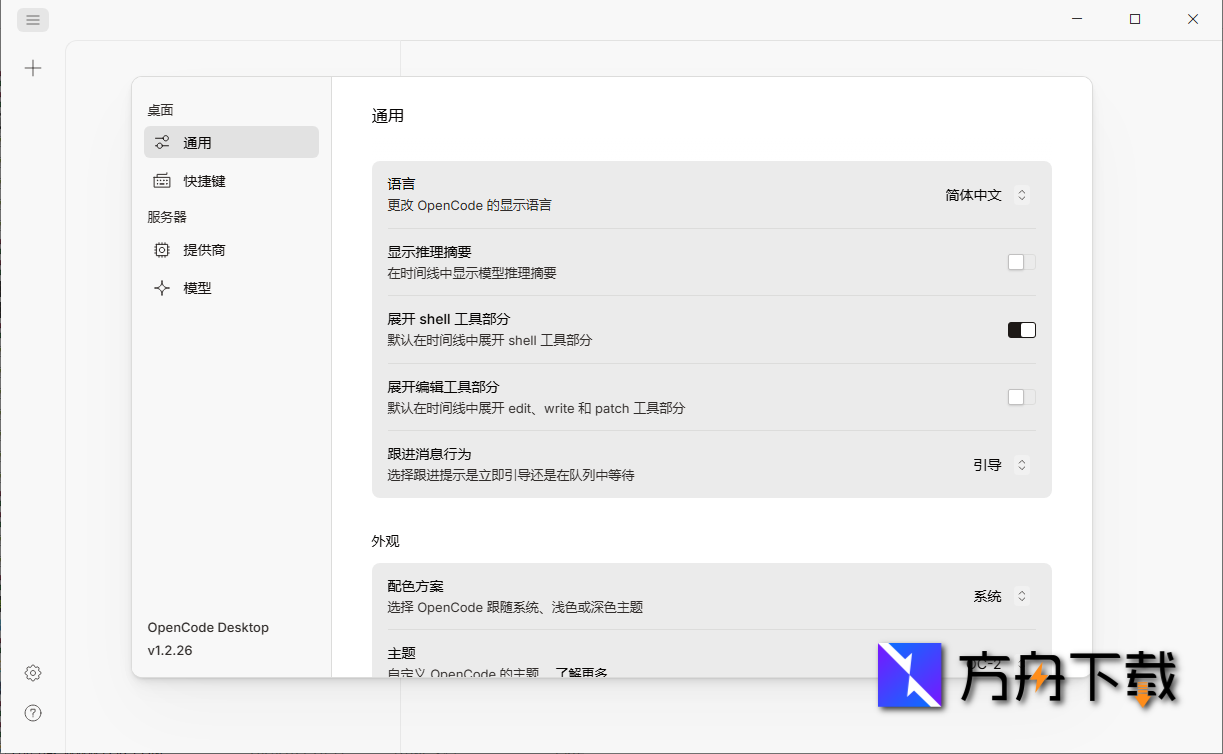Click the help question mark icon

click(x=32, y=713)
